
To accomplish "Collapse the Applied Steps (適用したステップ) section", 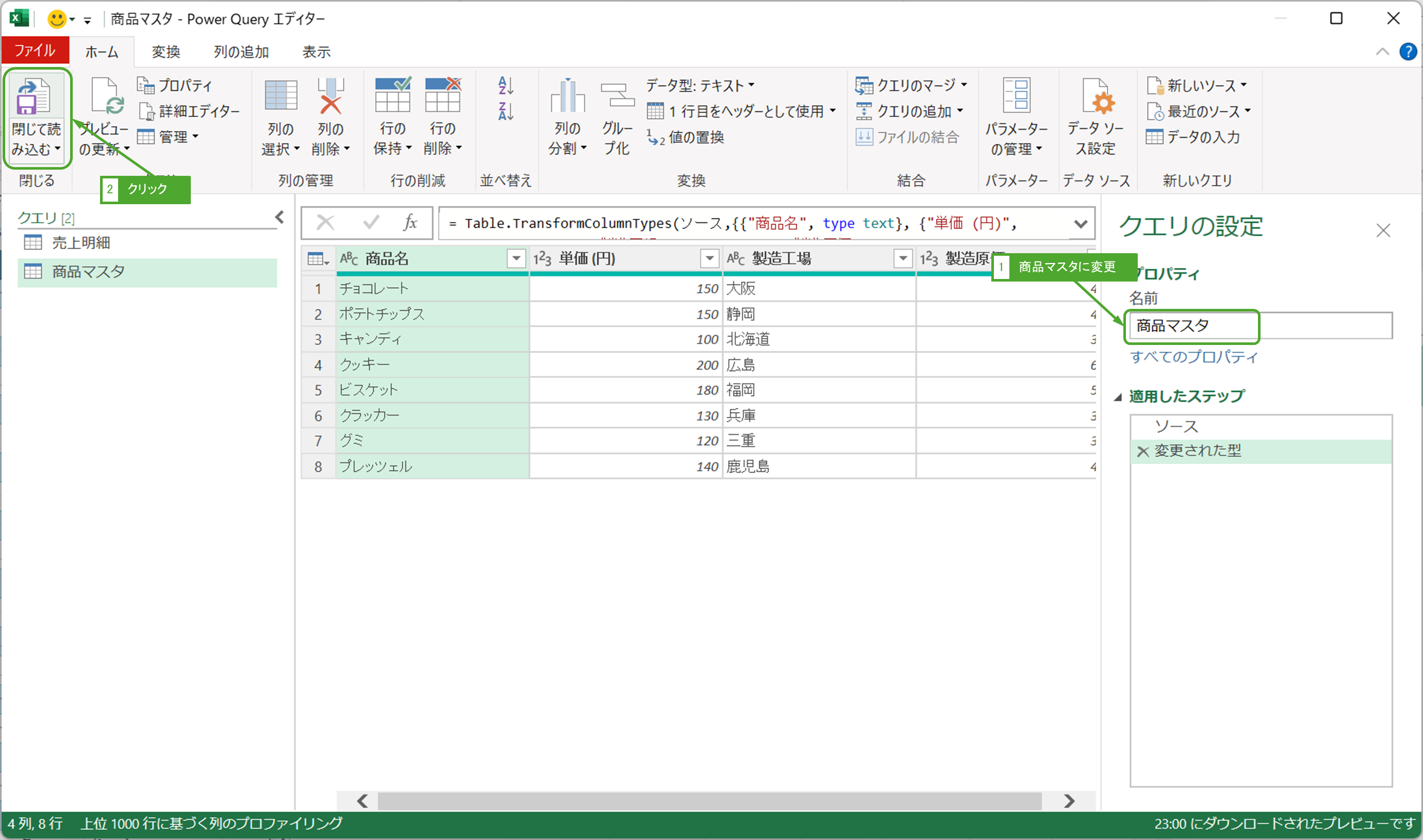I will pyautogui.click(x=1118, y=398).
